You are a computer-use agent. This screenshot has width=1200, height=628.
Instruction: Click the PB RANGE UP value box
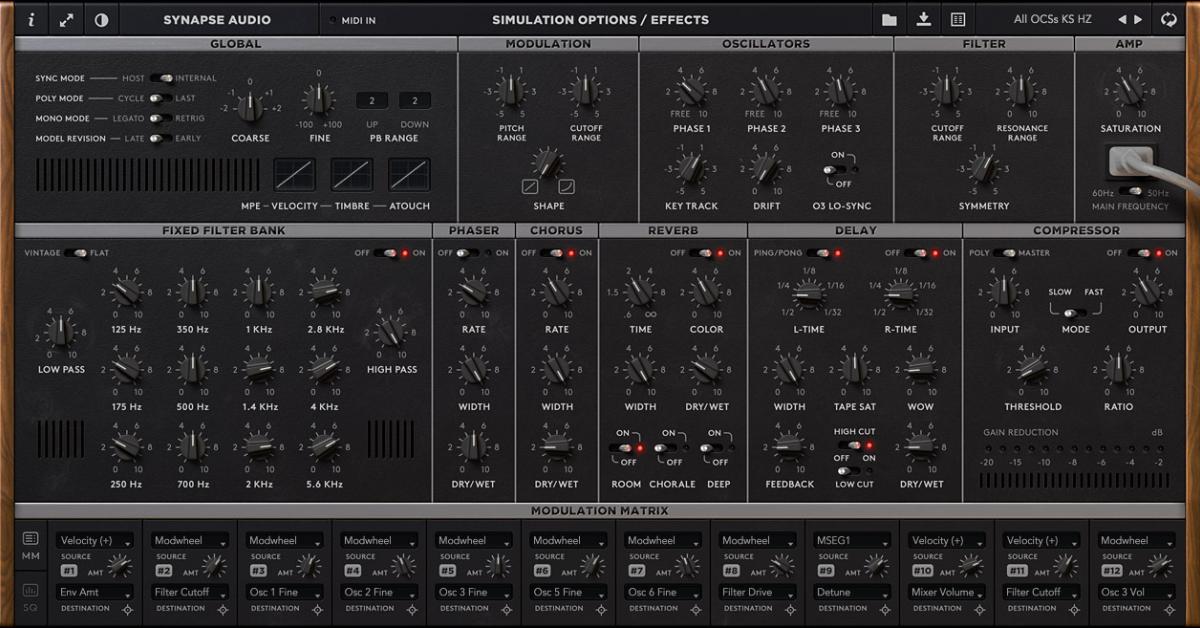372,100
